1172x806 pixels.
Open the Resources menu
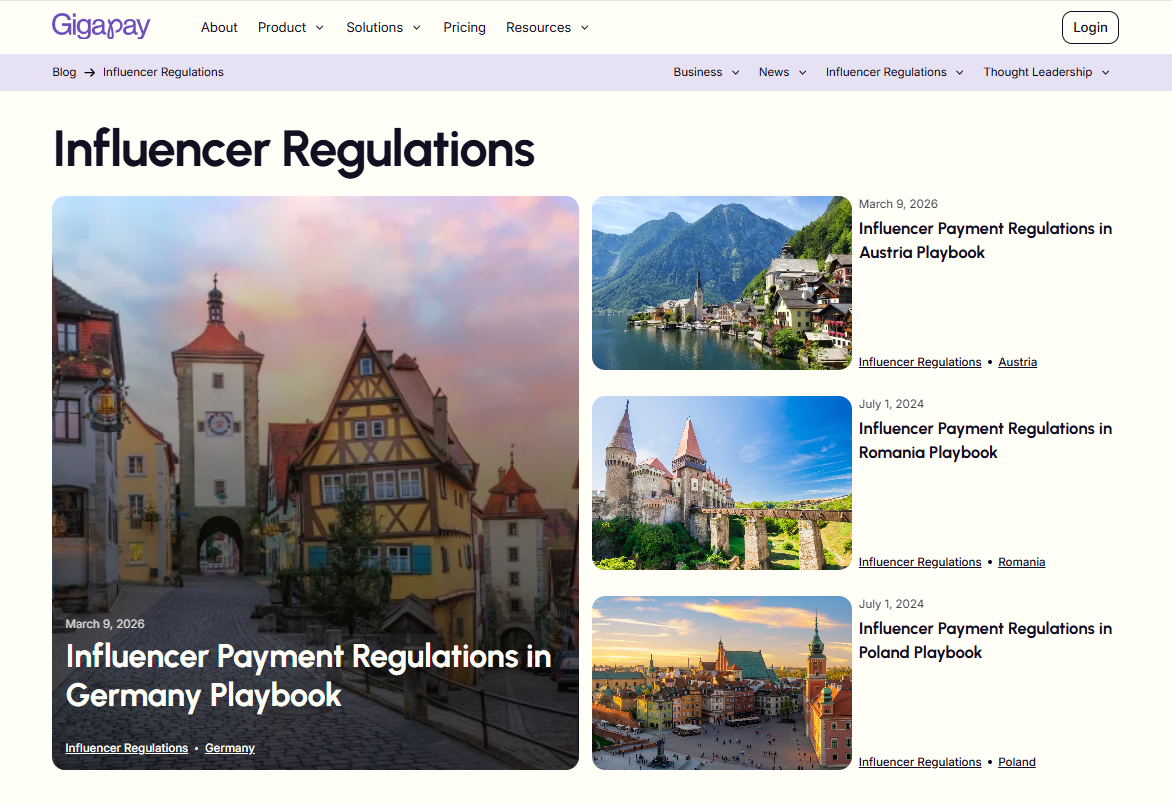pos(538,28)
